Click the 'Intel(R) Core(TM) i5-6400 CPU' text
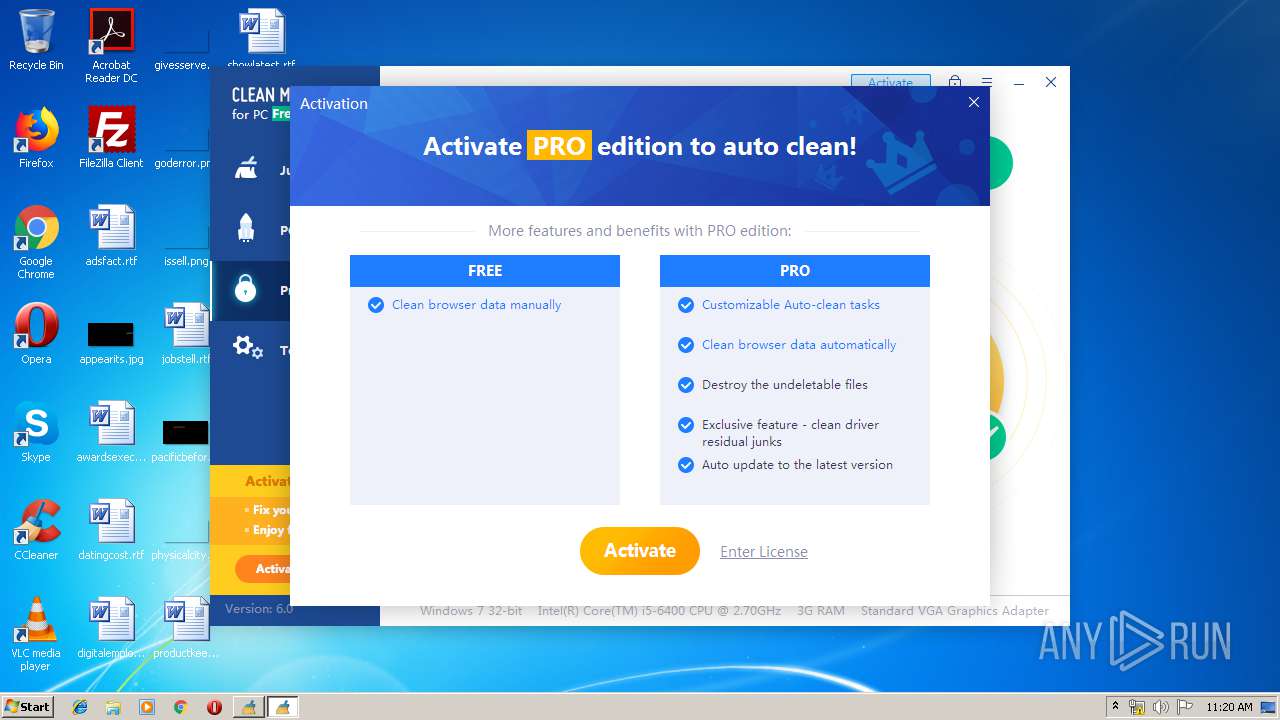The width and height of the screenshot is (1280, 720). (660, 611)
